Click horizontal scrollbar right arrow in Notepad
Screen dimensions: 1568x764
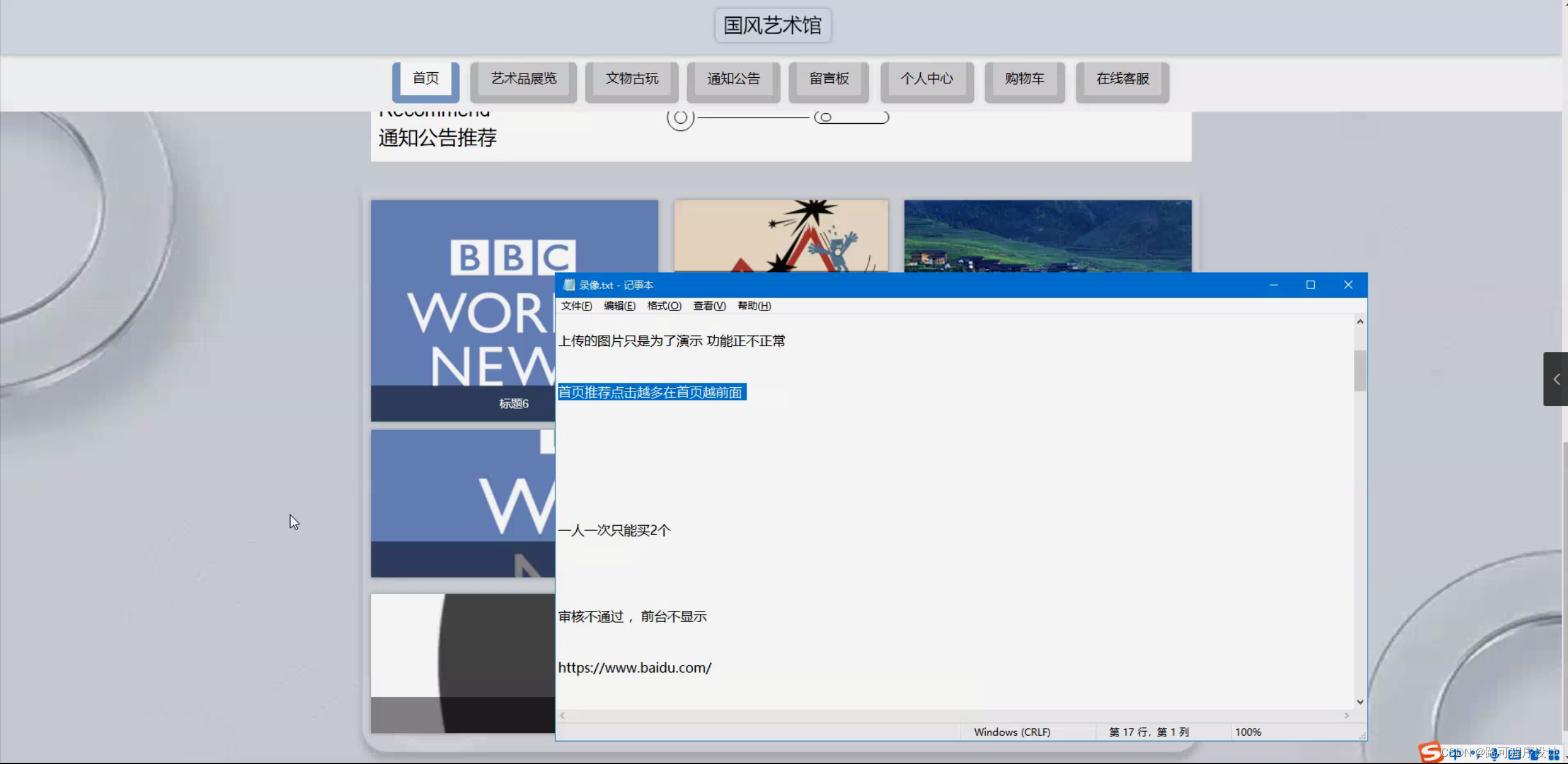[x=1346, y=716]
